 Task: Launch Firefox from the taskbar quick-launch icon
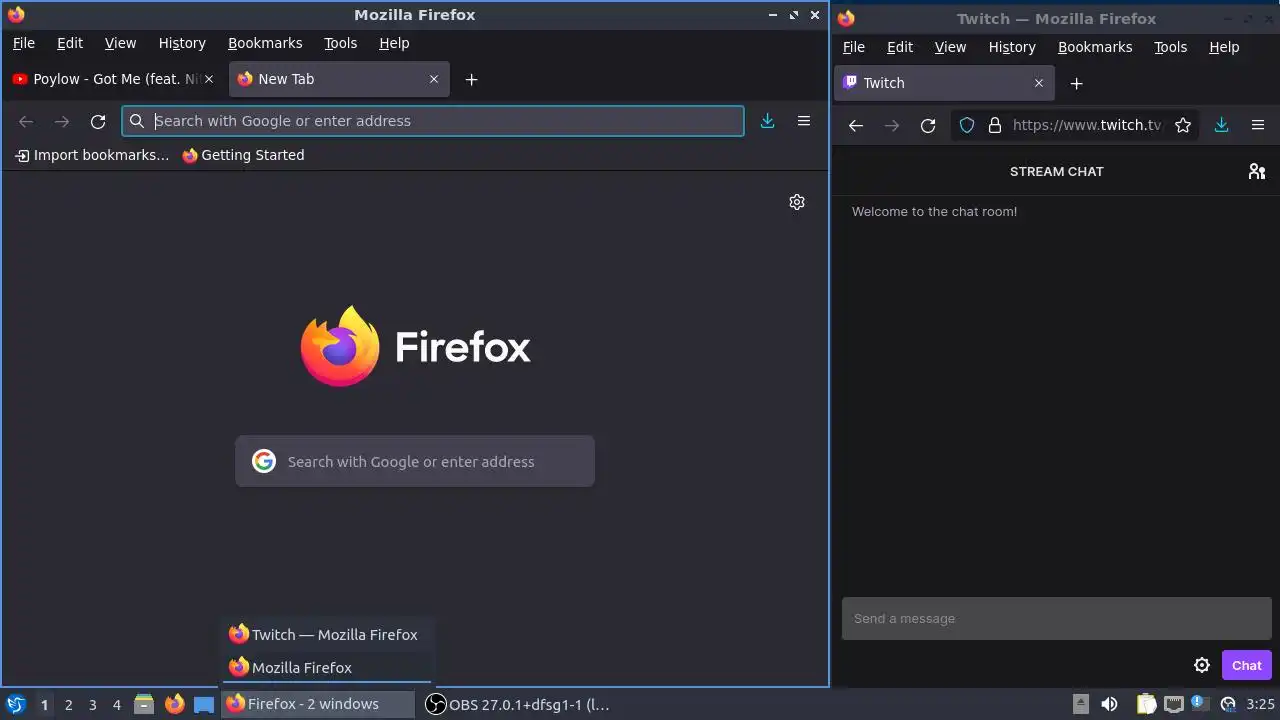point(175,704)
